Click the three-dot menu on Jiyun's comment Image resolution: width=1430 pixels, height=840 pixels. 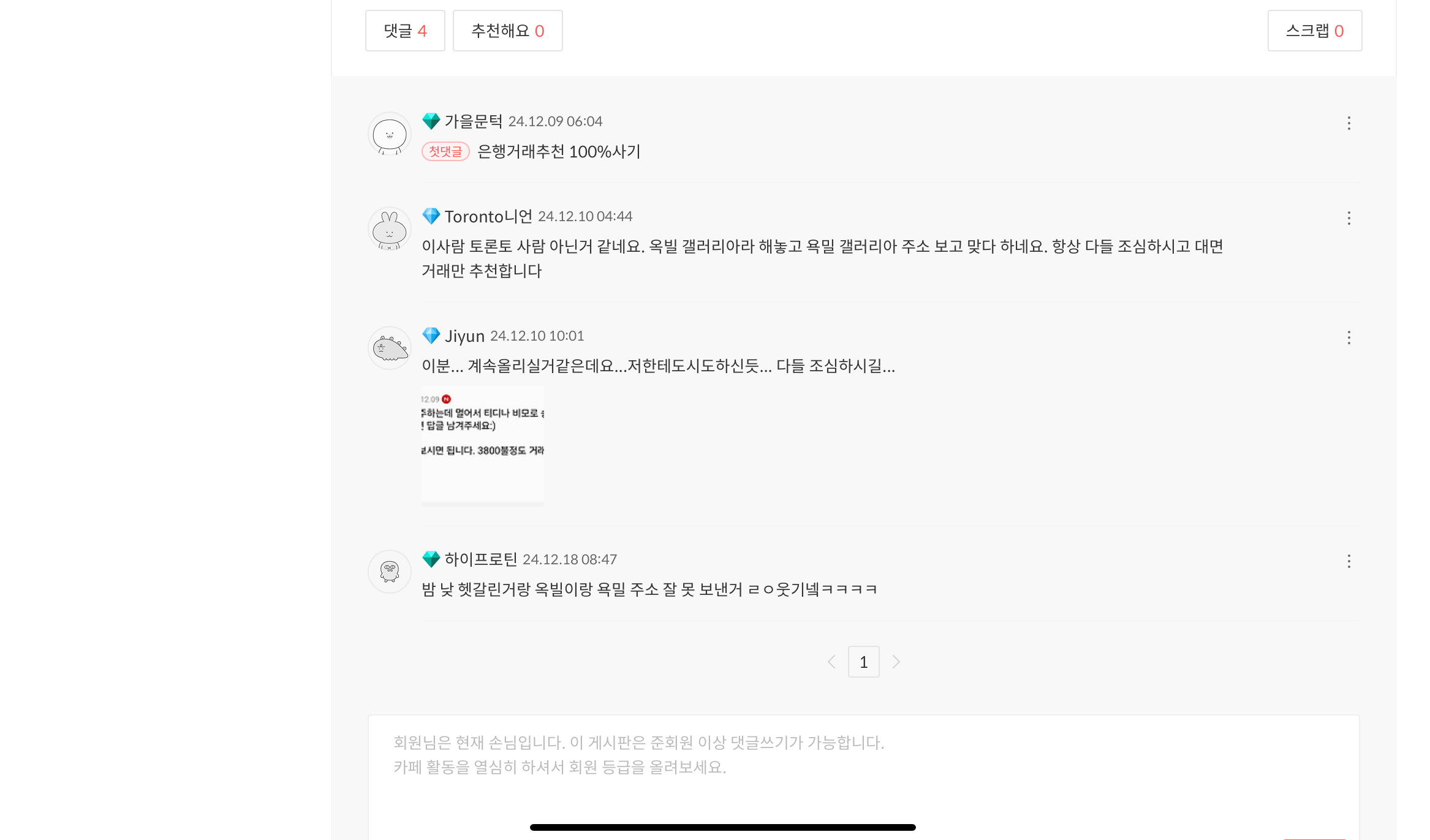coord(1349,338)
